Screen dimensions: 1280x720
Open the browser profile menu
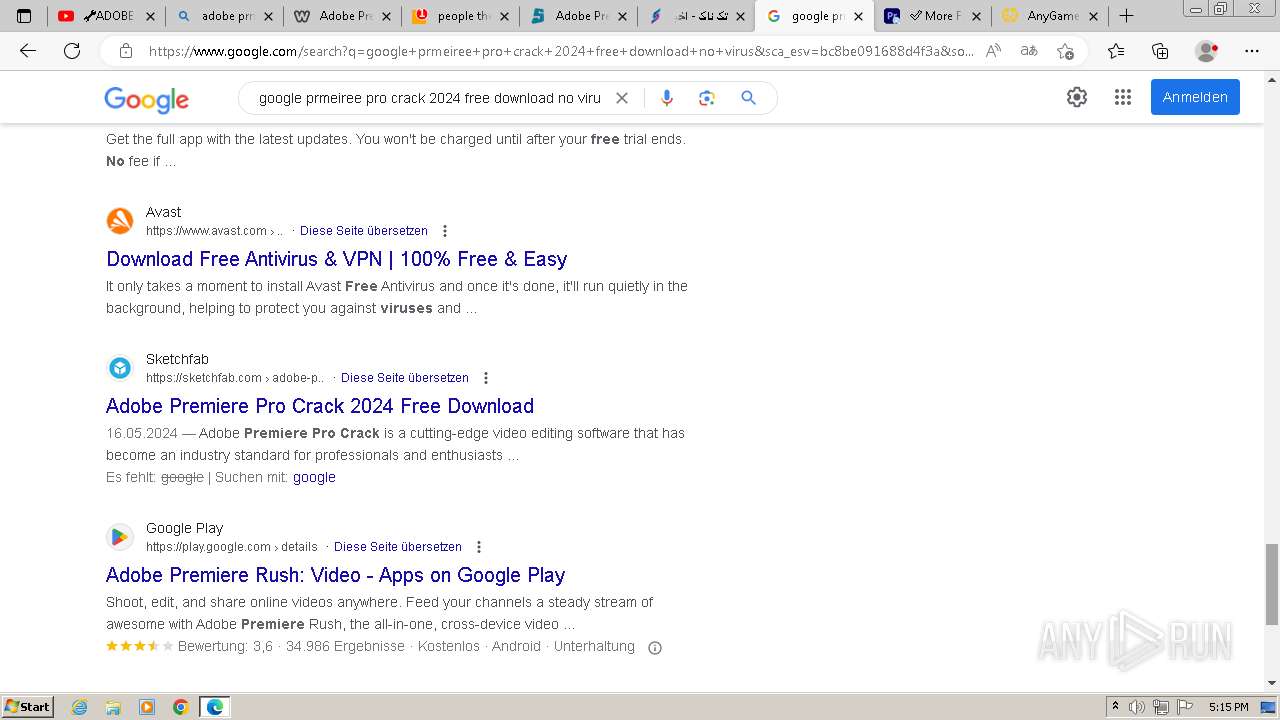(x=1207, y=51)
